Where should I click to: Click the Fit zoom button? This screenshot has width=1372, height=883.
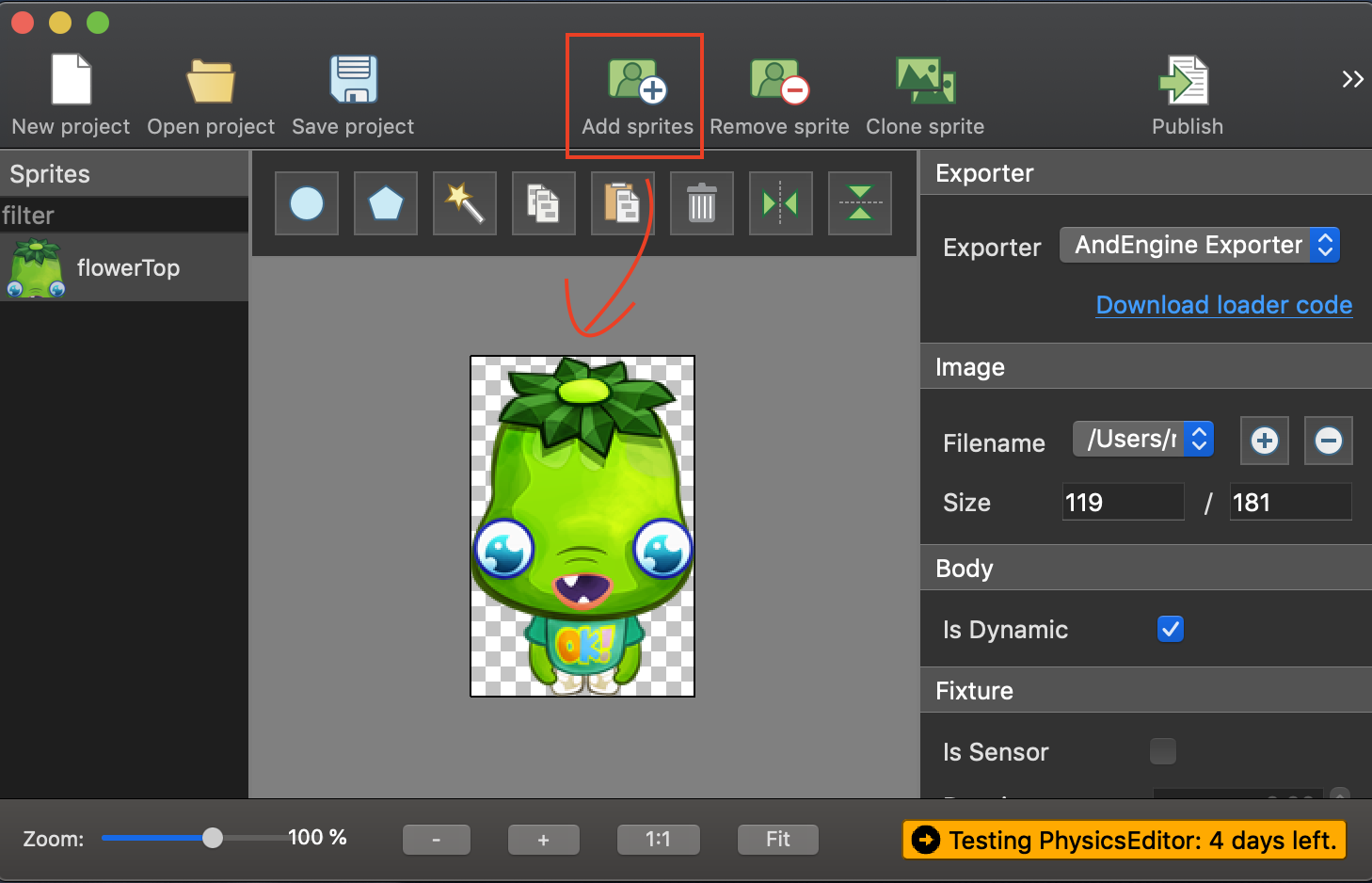pyautogui.click(x=778, y=840)
